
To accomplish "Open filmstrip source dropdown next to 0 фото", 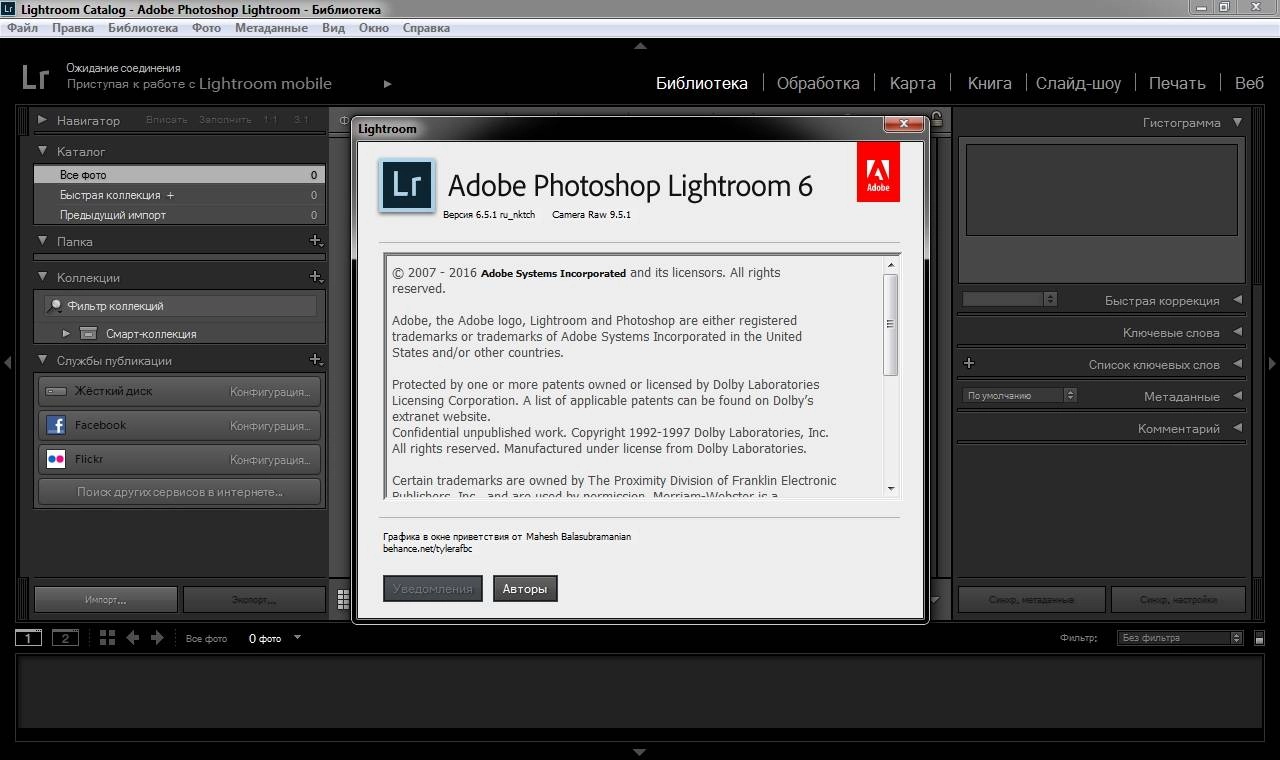I will (297, 638).
